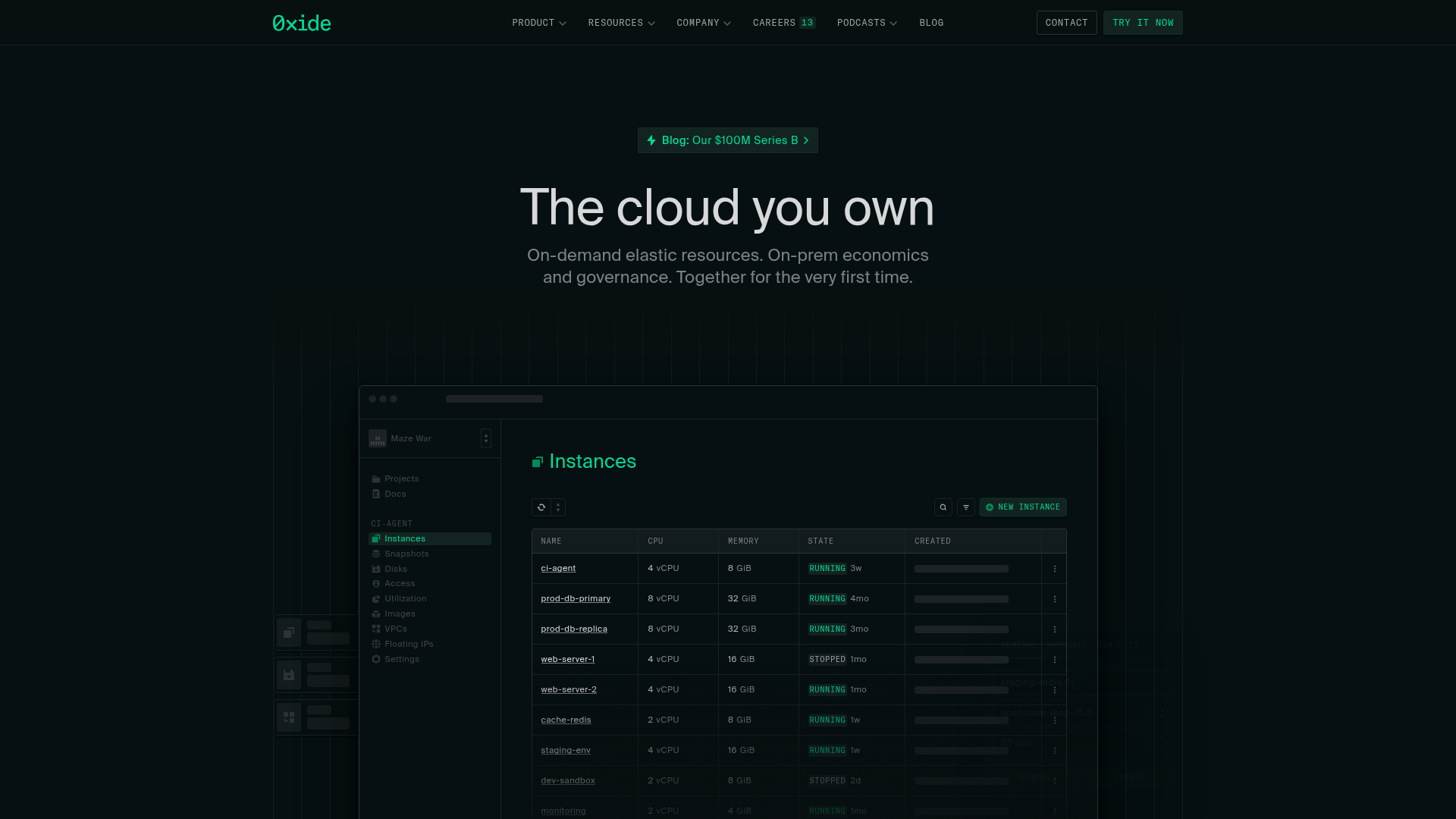Open Careers page from navigation
1456x819 pixels.
[783, 23]
